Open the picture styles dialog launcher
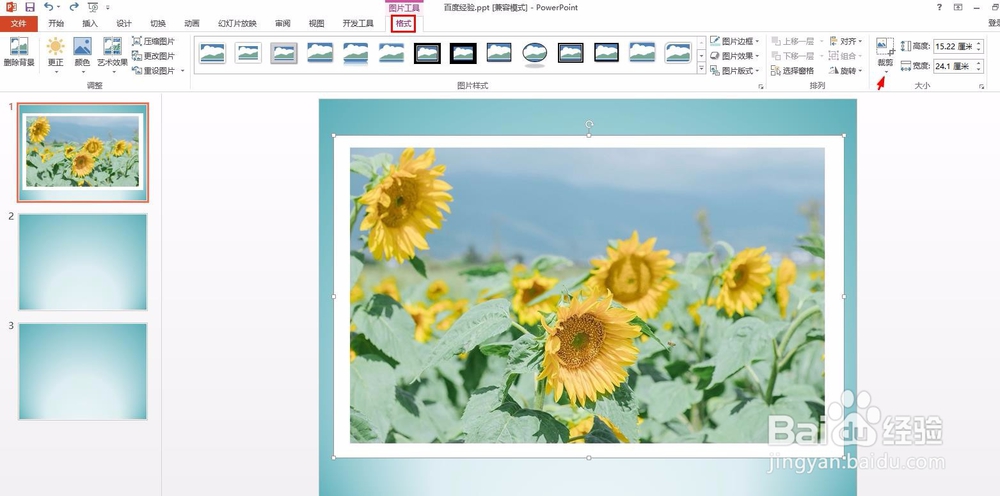Screen dimensions: 1000x496 click(x=761, y=86)
